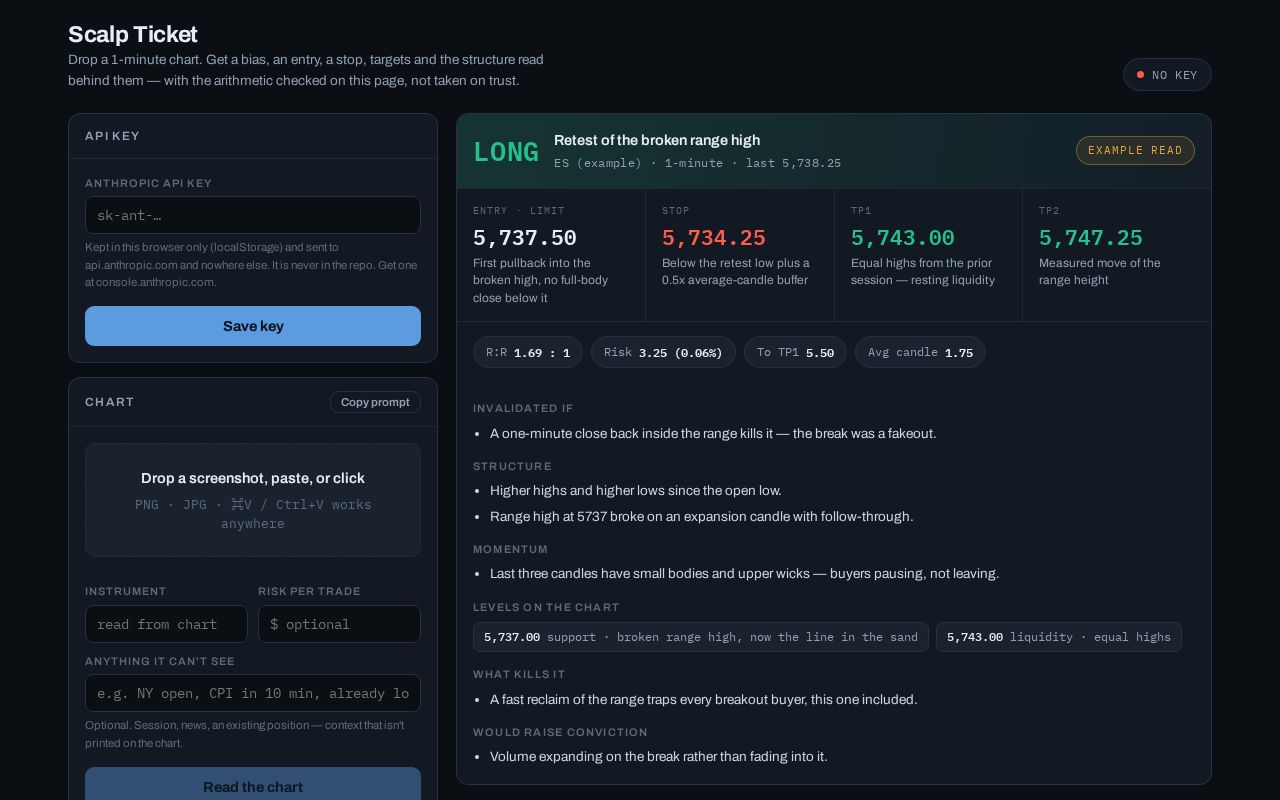Select the TP2 value 5,747.25
The image size is (1280, 800).
(x=1091, y=238)
